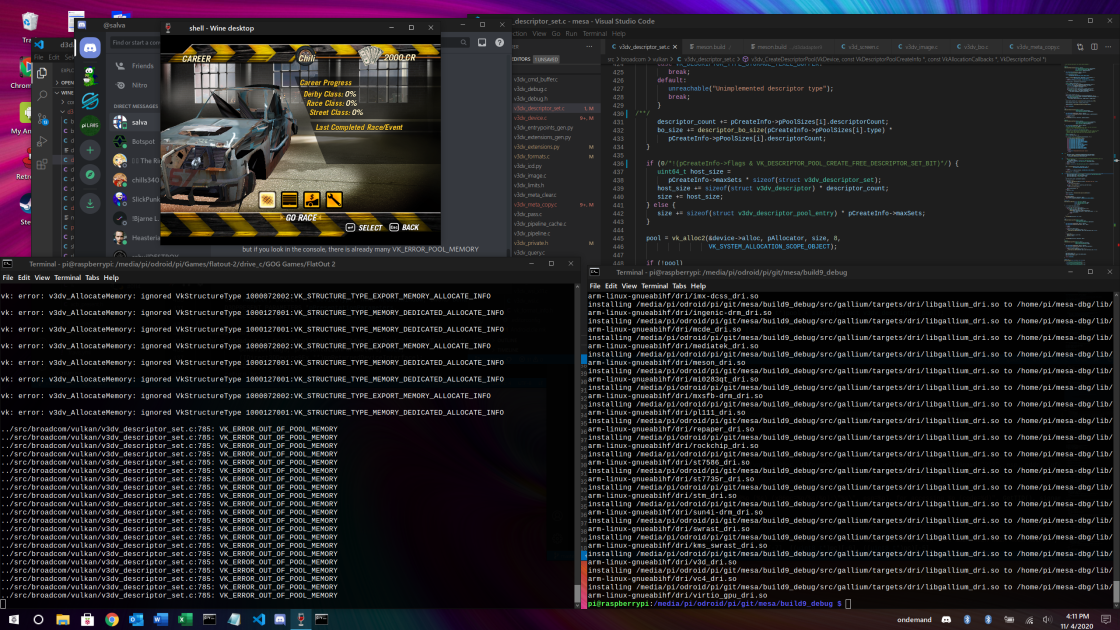Open salva direct message in Discord
The image size is (1120, 630).
point(140,123)
